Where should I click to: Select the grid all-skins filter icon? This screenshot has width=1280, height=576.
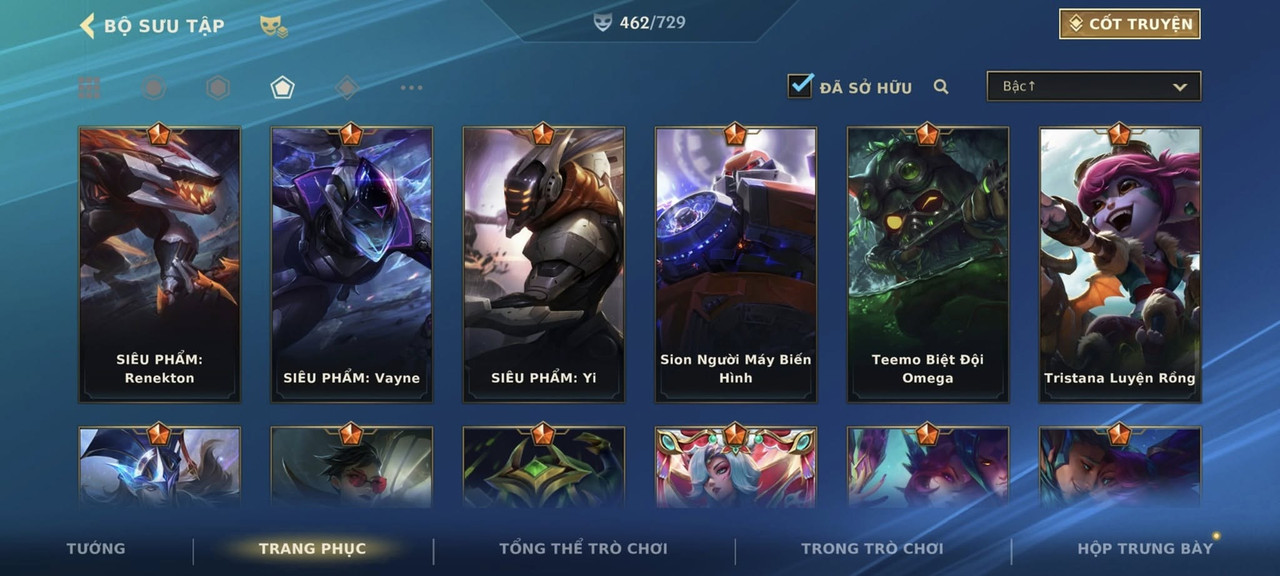pos(89,88)
